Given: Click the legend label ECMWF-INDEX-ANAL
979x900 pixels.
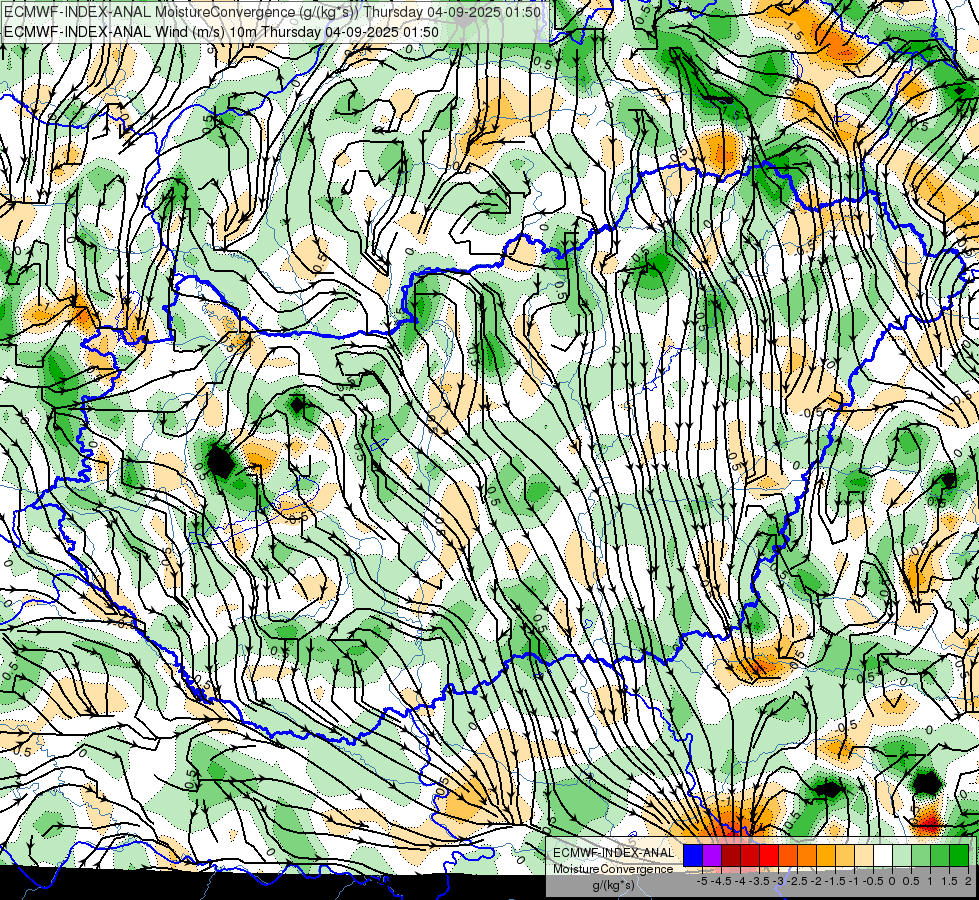Looking at the screenshot, I should click(x=613, y=853).
